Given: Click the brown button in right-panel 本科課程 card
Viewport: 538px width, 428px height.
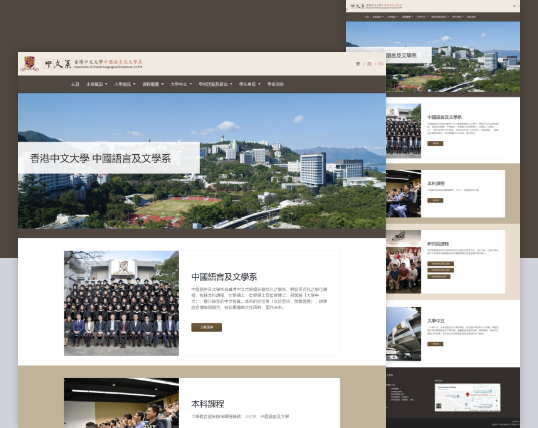Looking at the screenshot, I should (435, 200).
